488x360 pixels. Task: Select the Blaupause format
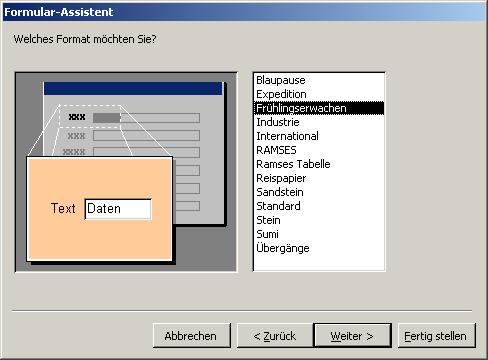click(x=319, y=80)
